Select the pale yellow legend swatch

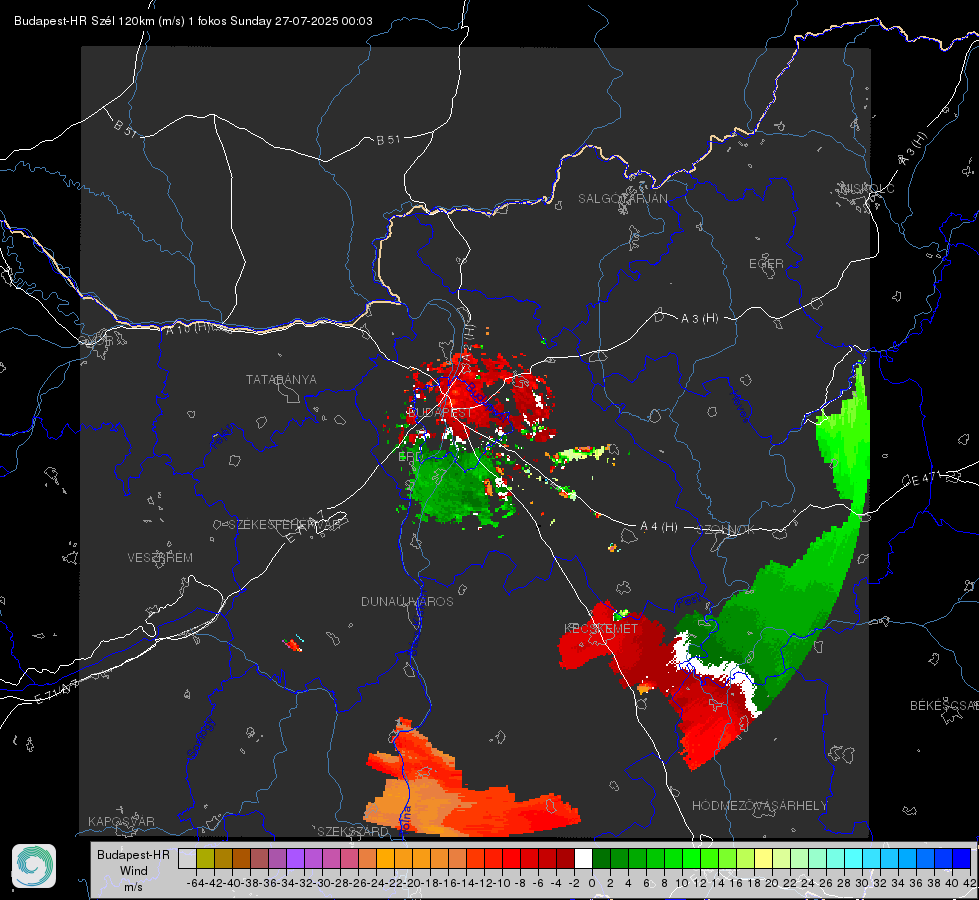tap(764, 858)
